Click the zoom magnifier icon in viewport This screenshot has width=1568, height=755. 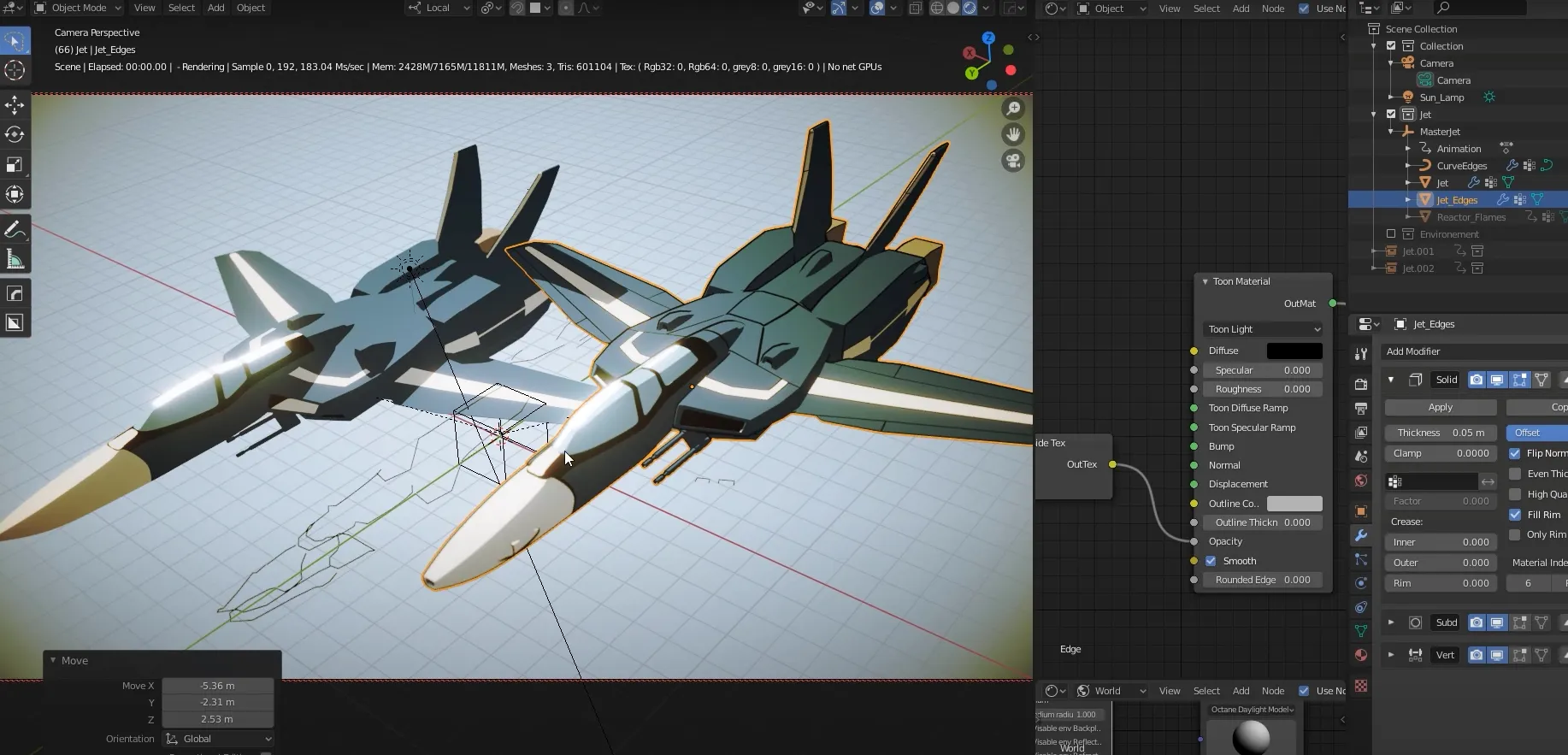[x=1013, y=109]
